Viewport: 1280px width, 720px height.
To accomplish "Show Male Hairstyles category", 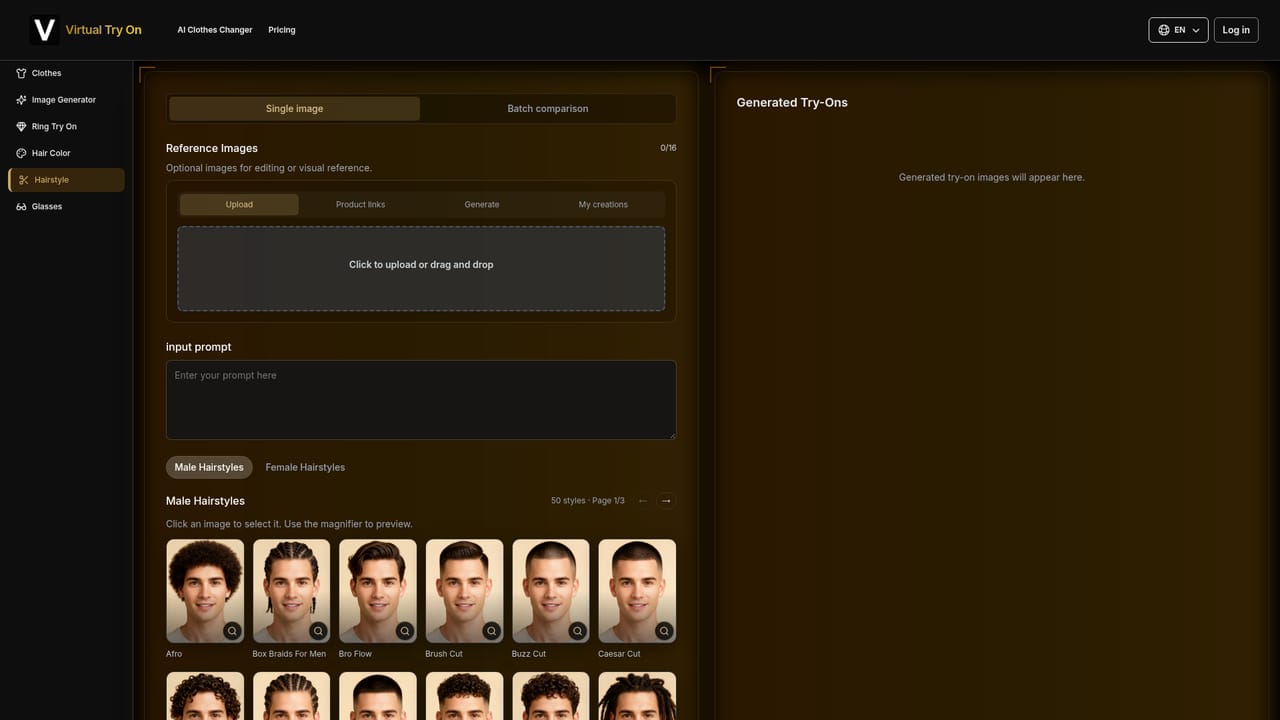I will (x=209, y=468).
